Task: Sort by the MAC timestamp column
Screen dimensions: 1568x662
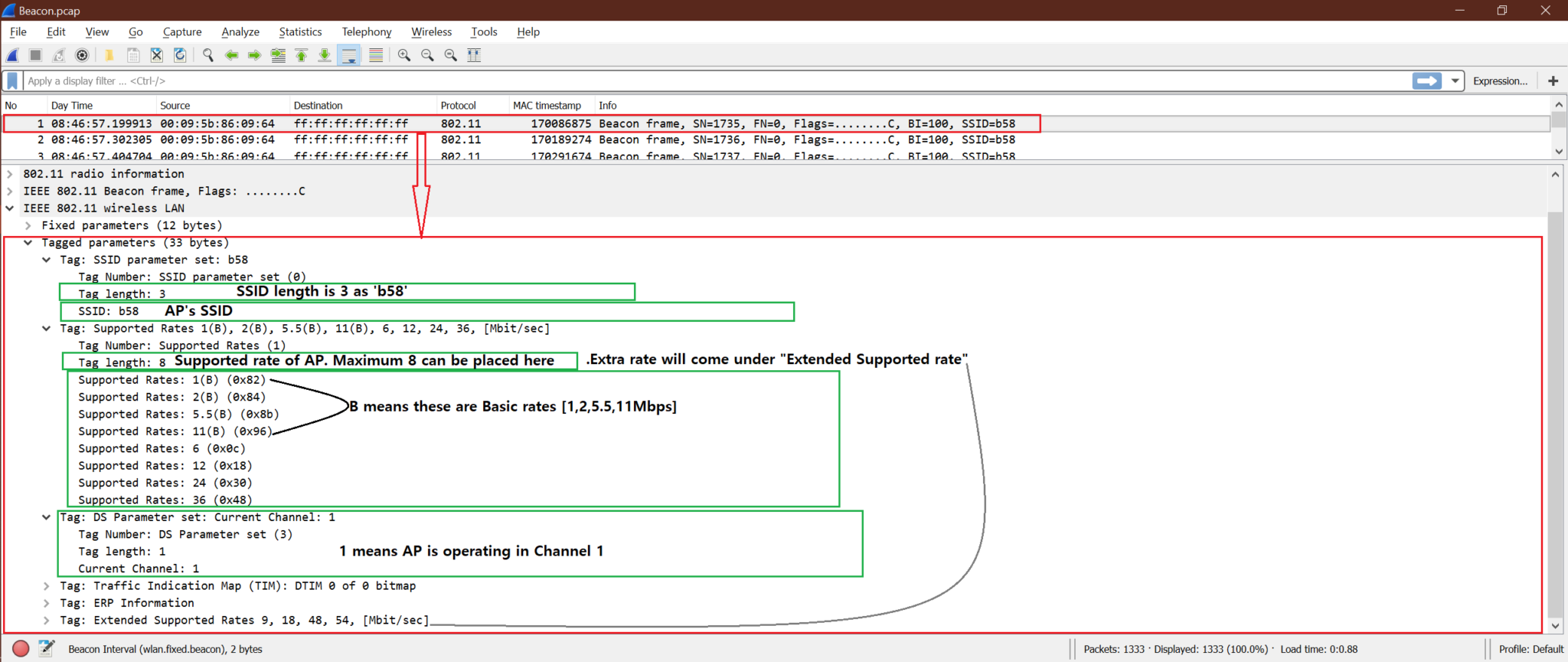Action: [x=551, y=106]
